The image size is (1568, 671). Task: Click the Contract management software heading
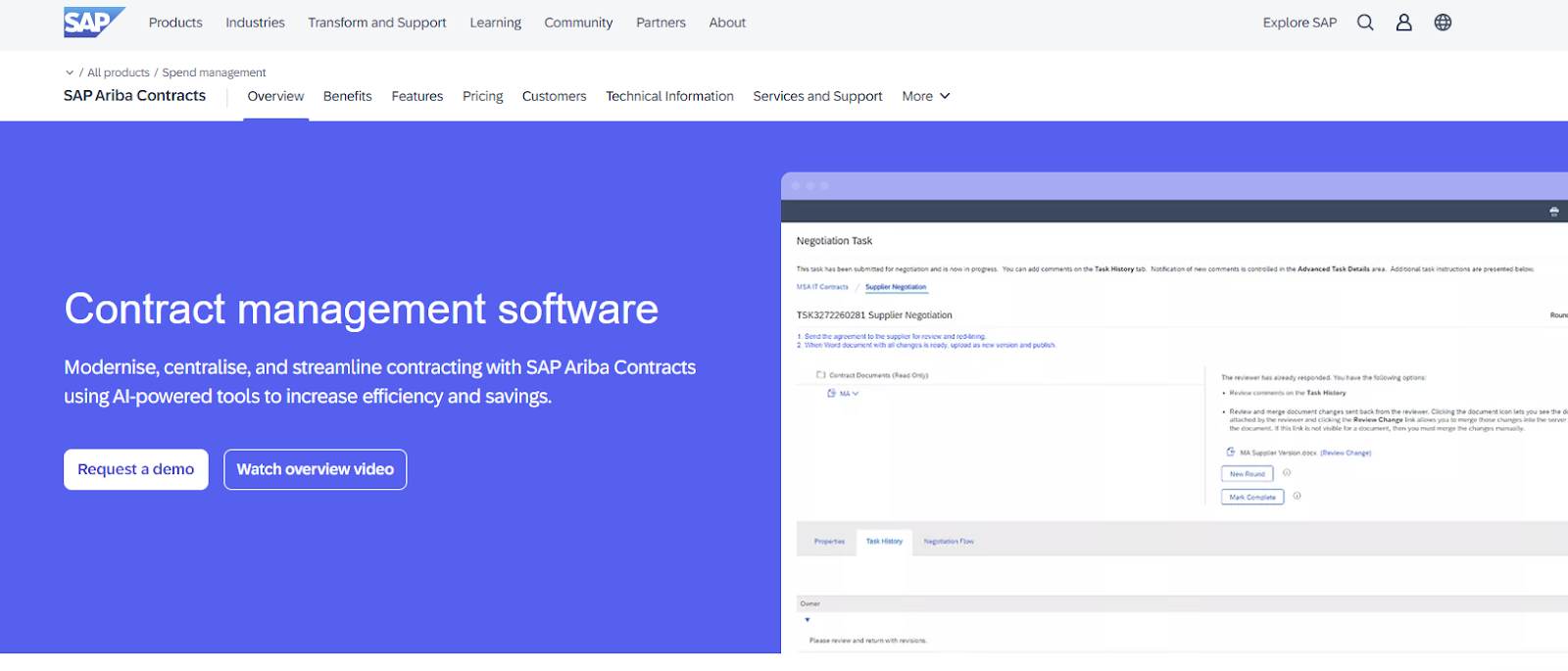pos(361,310)
